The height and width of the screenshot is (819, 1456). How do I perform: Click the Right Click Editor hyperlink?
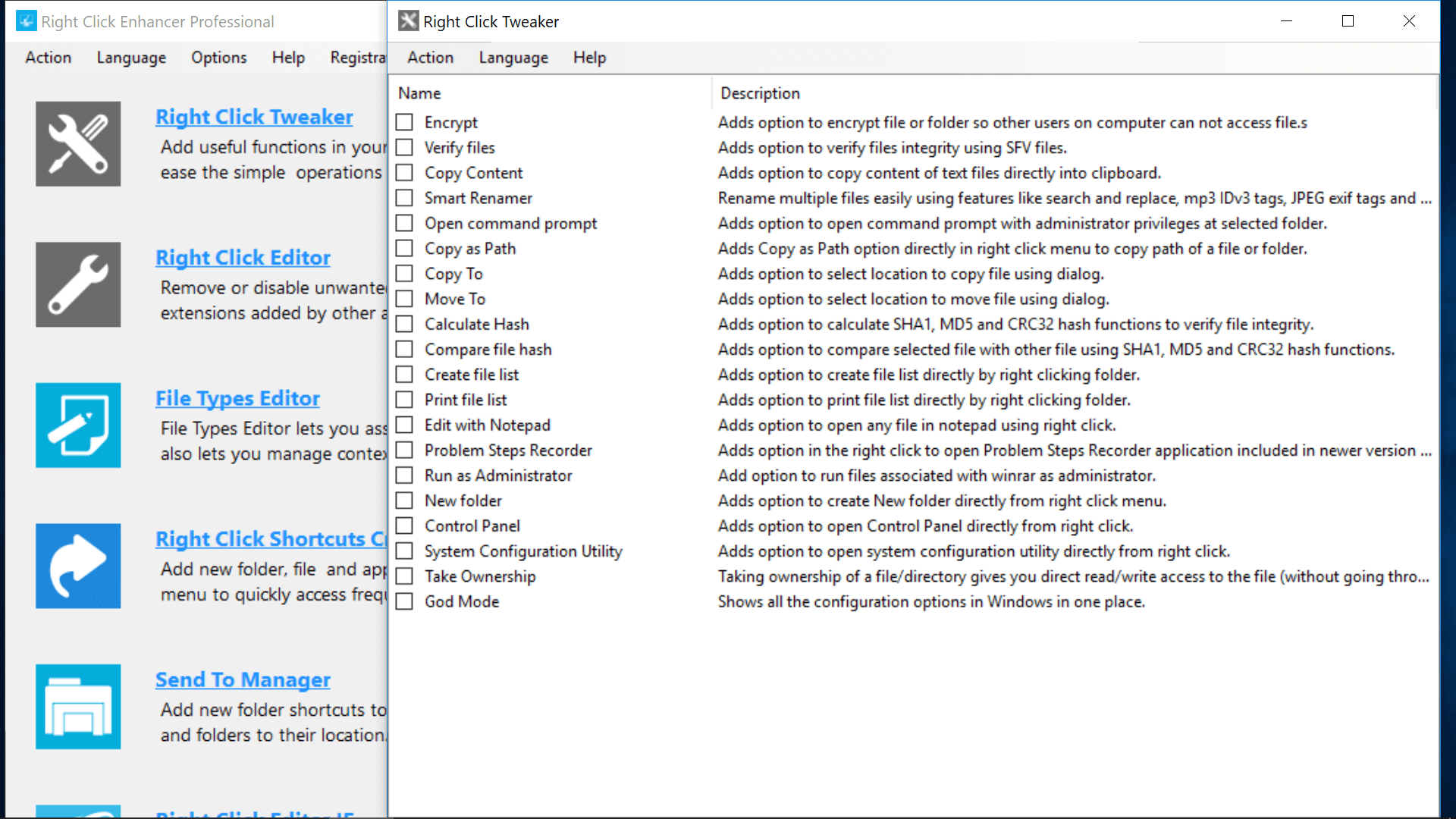pos(243,257)
